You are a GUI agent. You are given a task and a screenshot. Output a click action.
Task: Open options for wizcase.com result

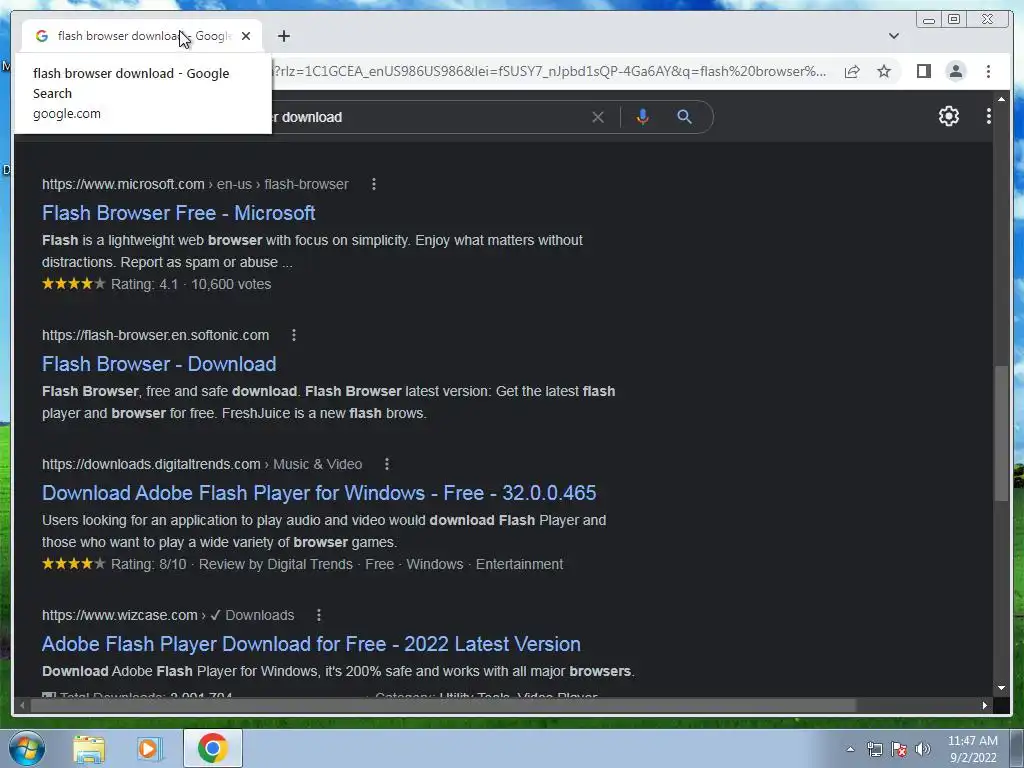319,615
